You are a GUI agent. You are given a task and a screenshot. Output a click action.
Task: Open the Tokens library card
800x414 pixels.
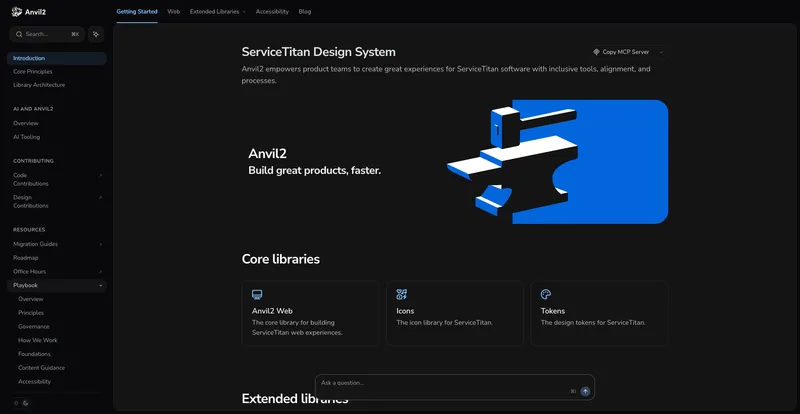tap(599, 313)
